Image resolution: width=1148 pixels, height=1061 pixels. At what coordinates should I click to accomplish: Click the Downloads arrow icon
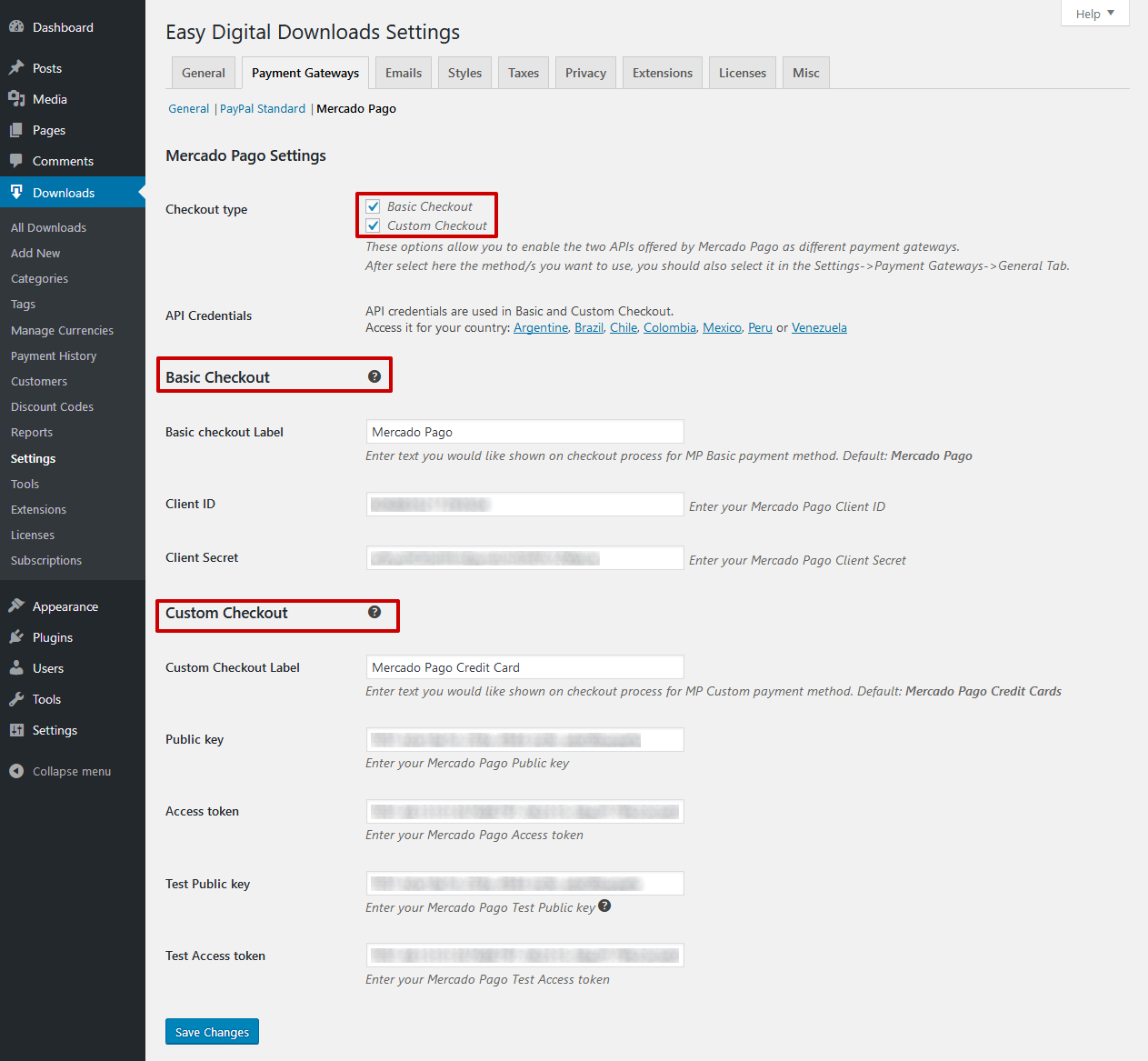click(16, 192)
